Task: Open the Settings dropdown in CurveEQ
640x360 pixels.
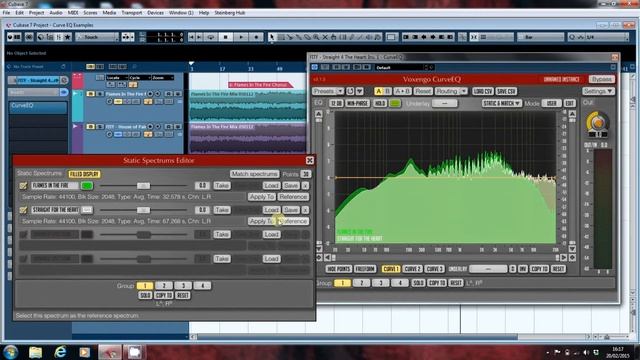Action: click(x=598, y=91)
